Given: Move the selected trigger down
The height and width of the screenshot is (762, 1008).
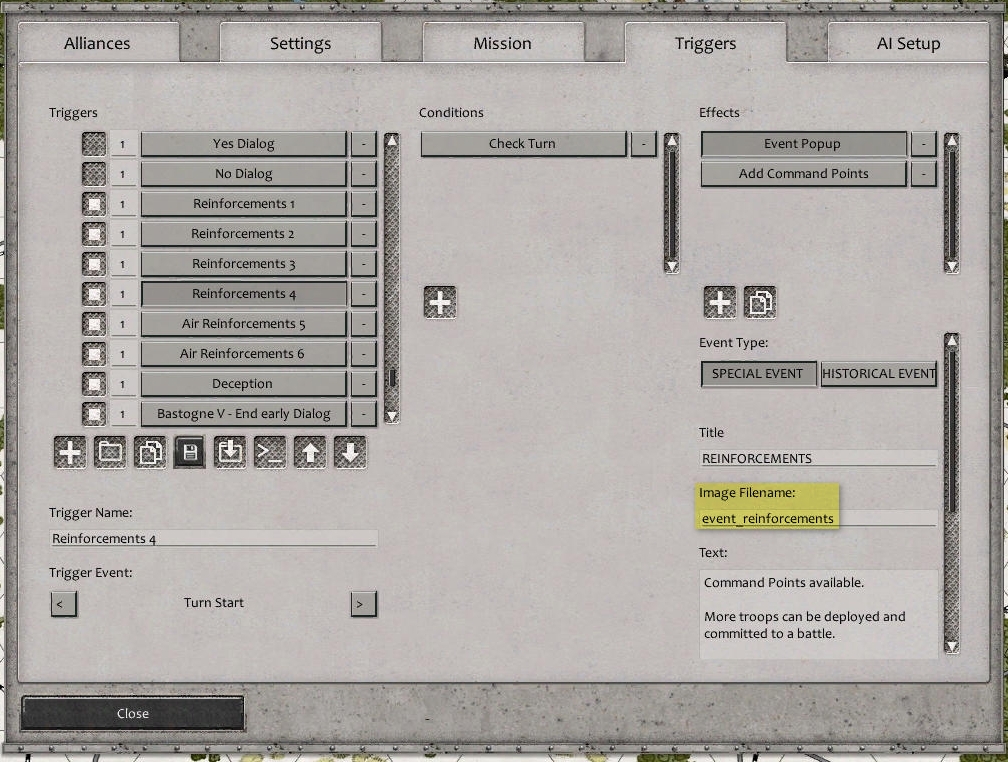Looking at the screenshot, I should pos(348,452).
